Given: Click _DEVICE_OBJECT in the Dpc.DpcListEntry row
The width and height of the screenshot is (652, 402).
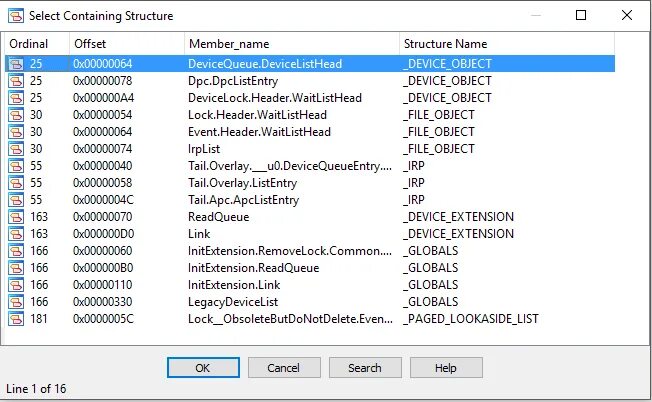Looking at the screenshot, I should [x=447, y=81].
